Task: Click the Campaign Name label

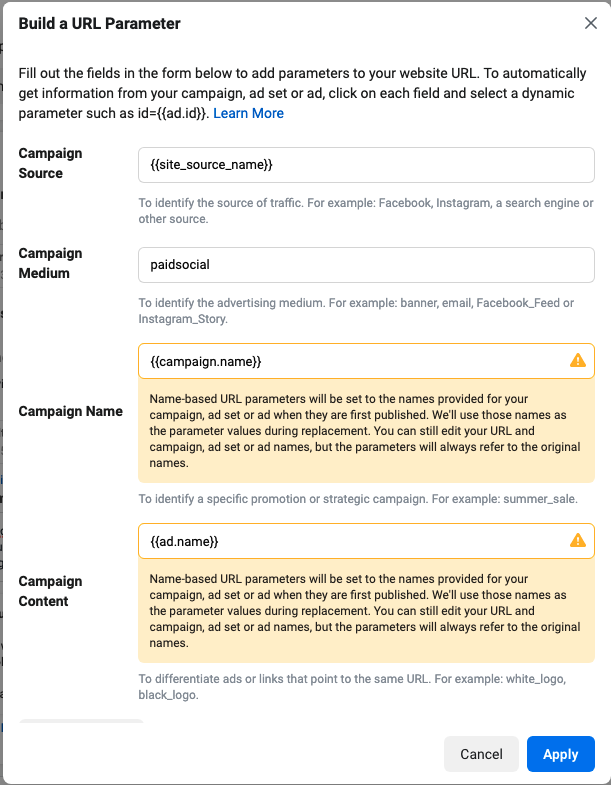Action: coord(71,411)
